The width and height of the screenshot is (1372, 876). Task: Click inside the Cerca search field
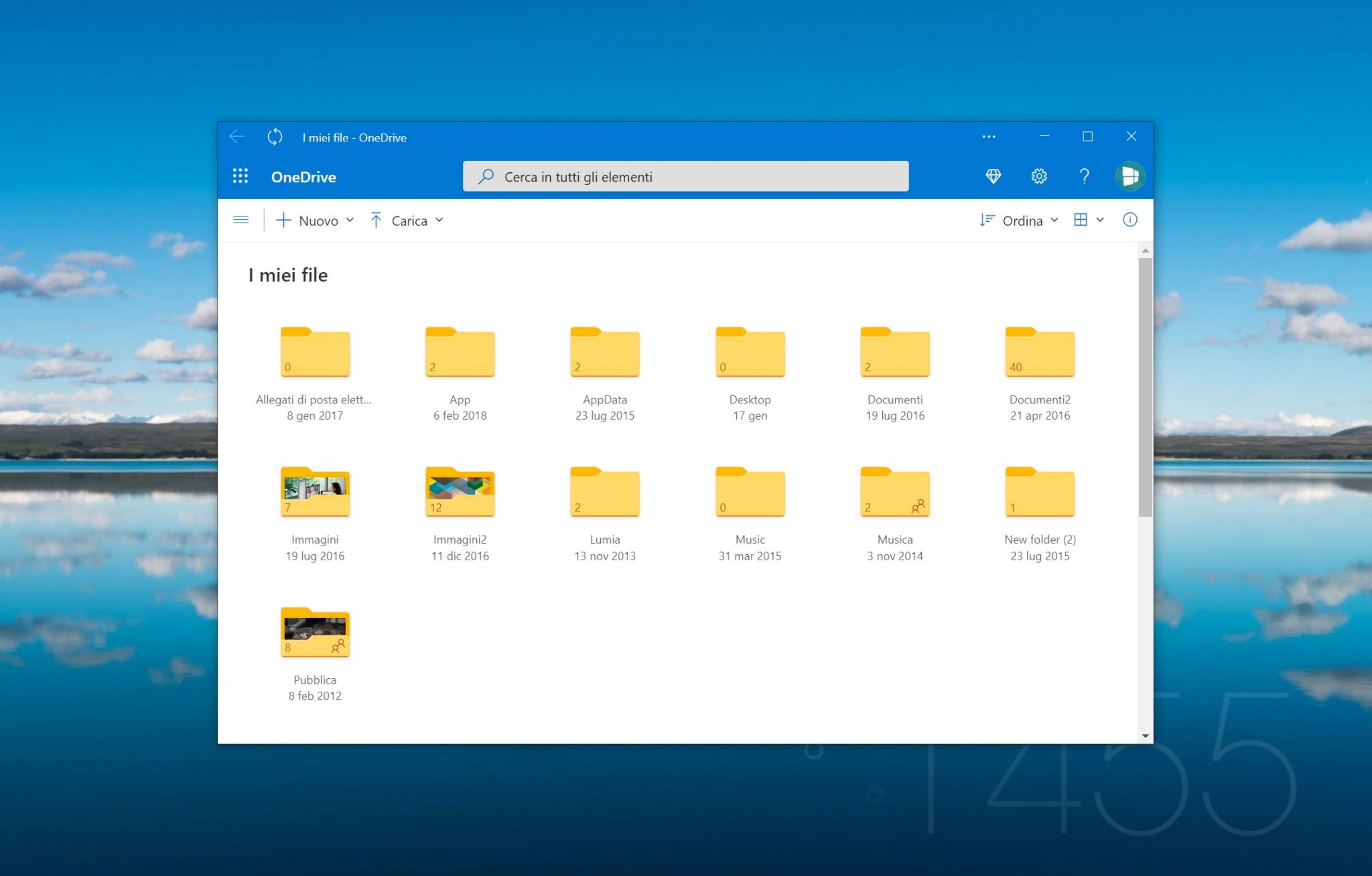tap(683, 176)
